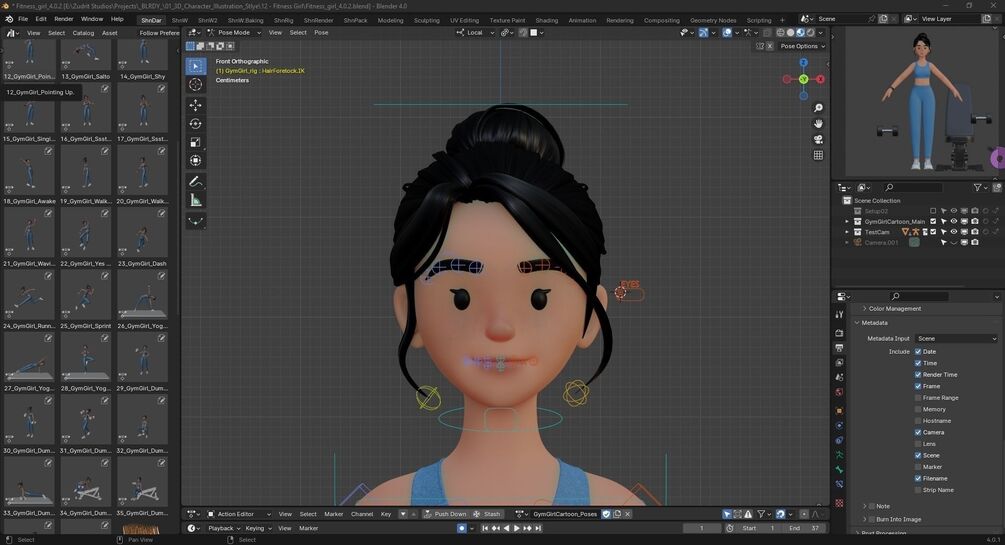The width and height of the screenshot is (1005, 545).
Task: Toggle the Date metadata checkbox
Action: click(x=918, y=351)
